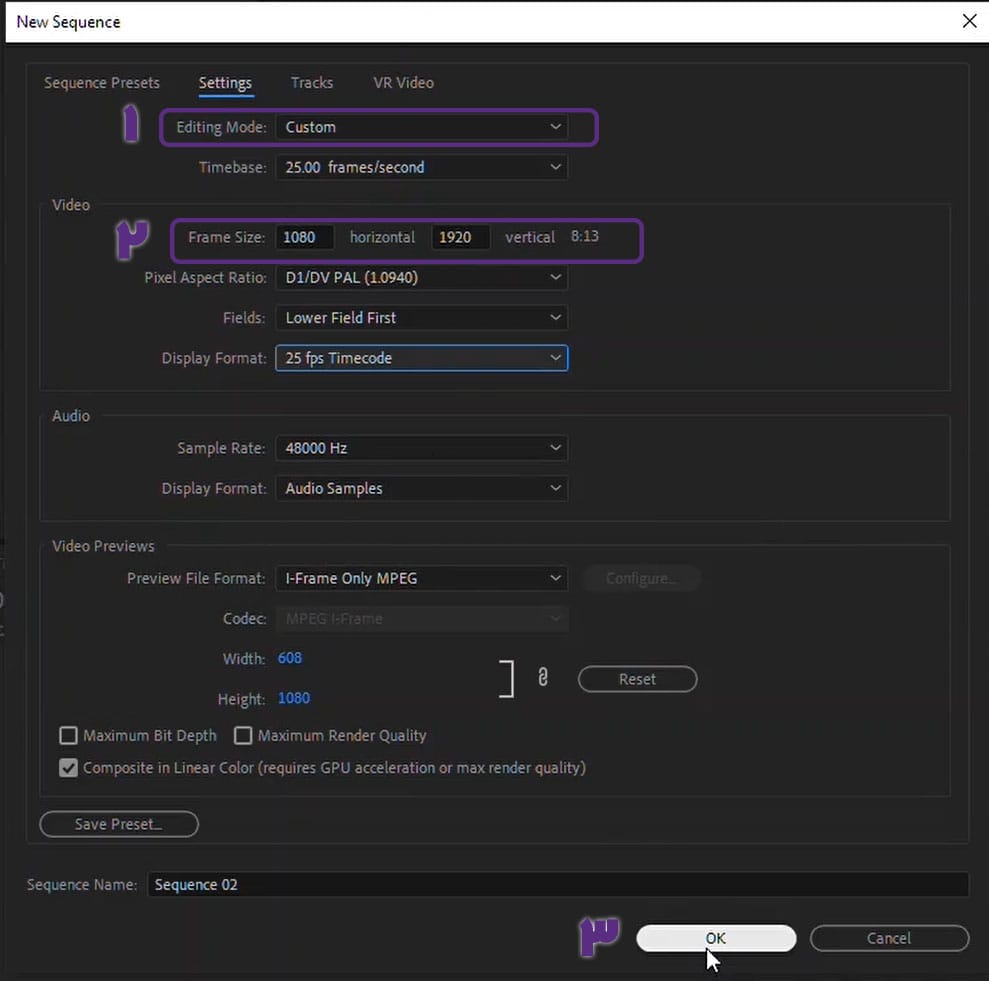Close the New Sequence dialog
The width and height of the screenshot is (989, 981).
click(968, 21)
